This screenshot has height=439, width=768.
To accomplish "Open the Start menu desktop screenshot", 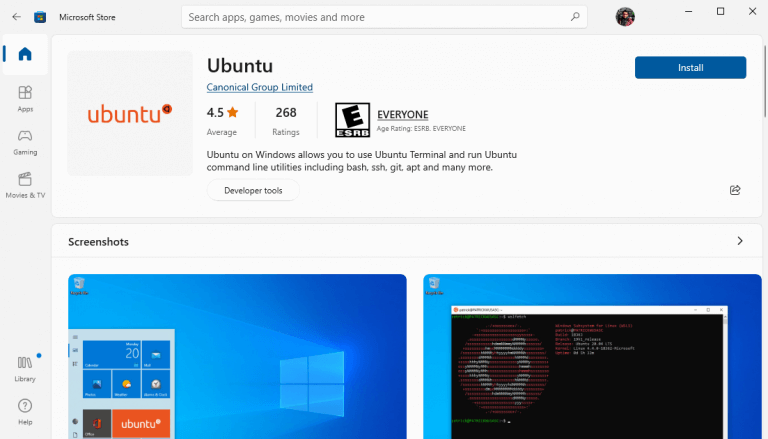I will pos(237,357).
